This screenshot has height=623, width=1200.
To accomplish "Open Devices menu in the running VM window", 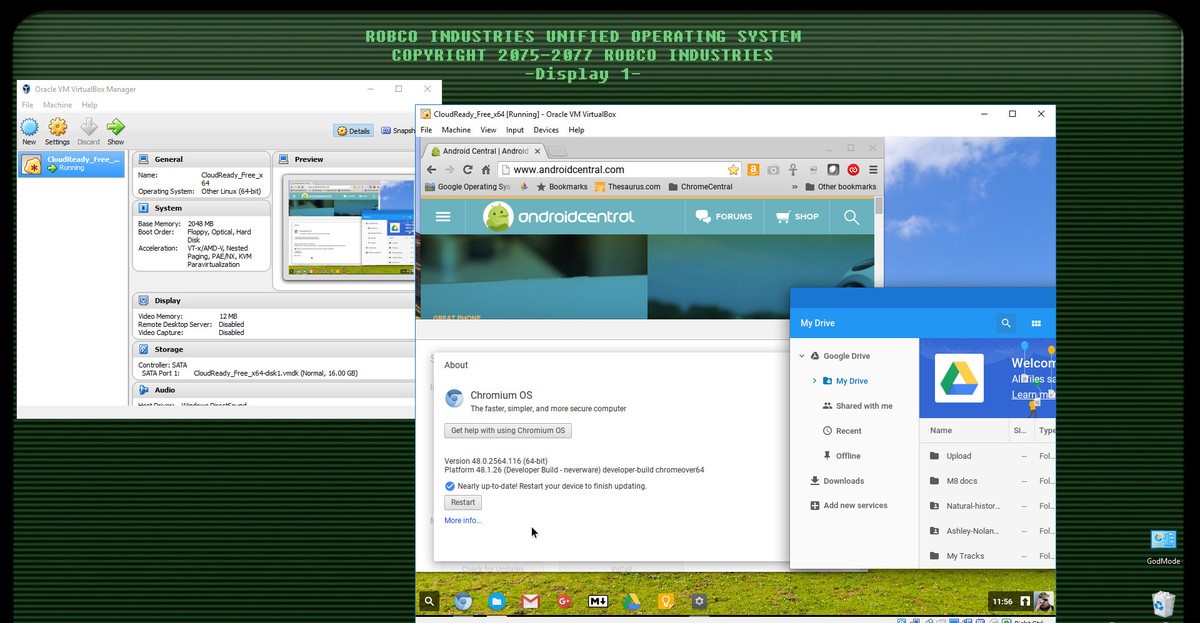I will [x=546, y=130].
